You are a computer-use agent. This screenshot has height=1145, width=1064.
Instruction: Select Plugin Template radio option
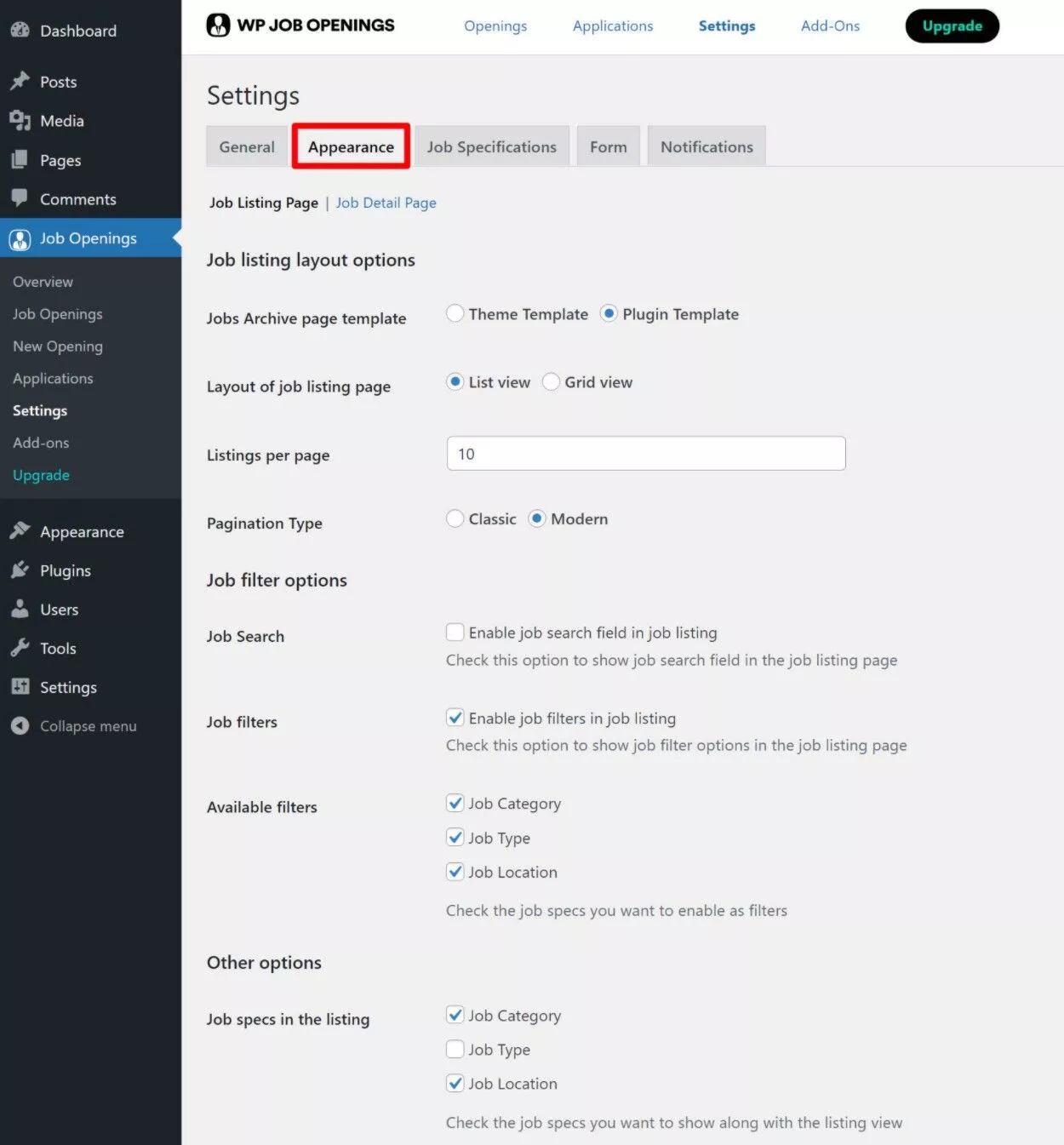pos(609,313)
